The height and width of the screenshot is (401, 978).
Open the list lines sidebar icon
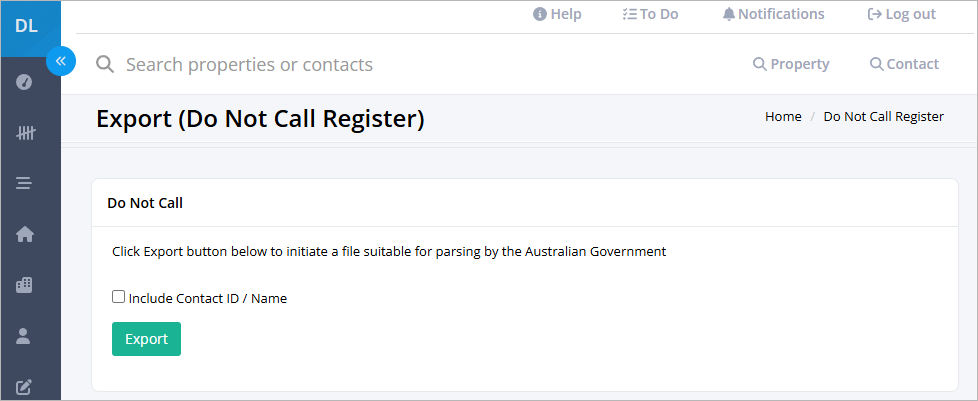24,183
